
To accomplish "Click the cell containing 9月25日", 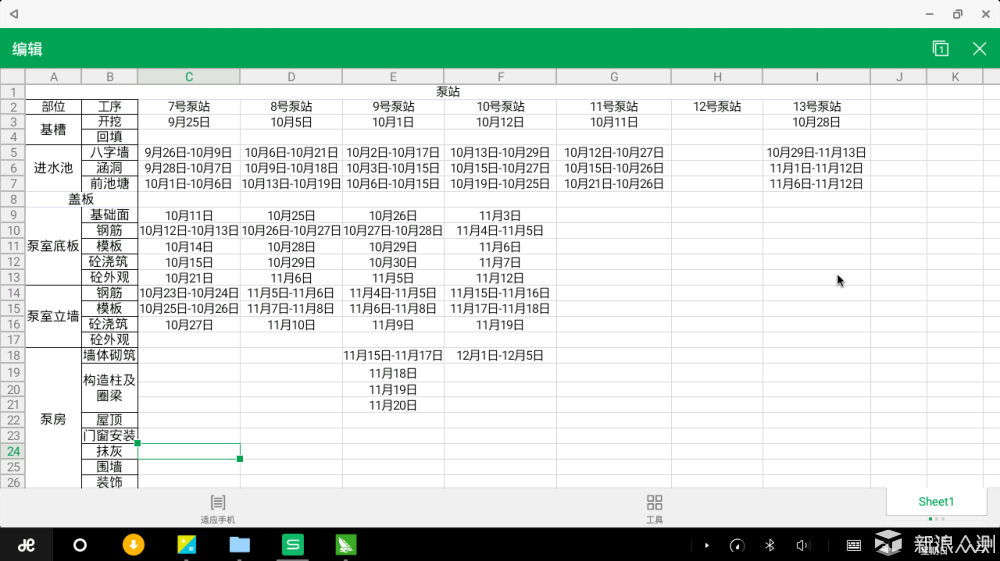I will tap(189, 122).
